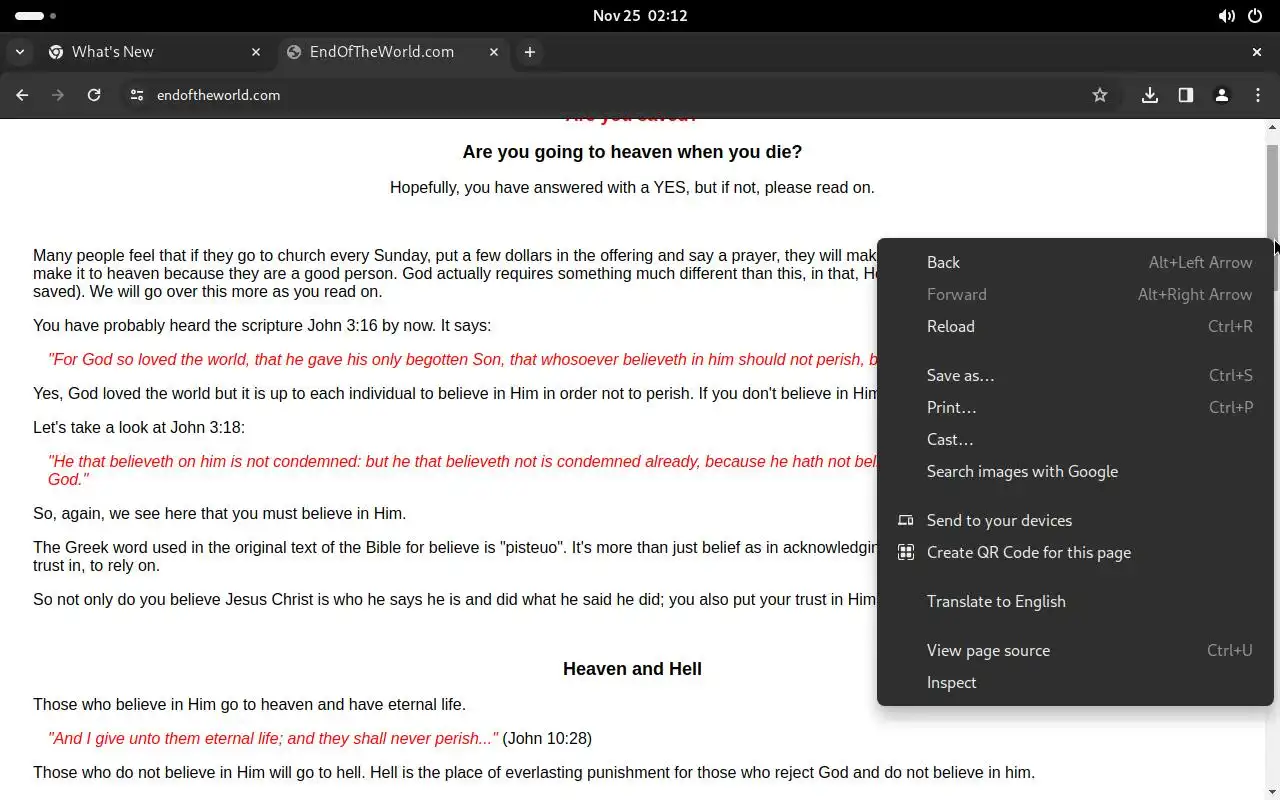The height and width of the screenshot is (800, 1280).
Task: Select View page source
Action: (1075, 650)
